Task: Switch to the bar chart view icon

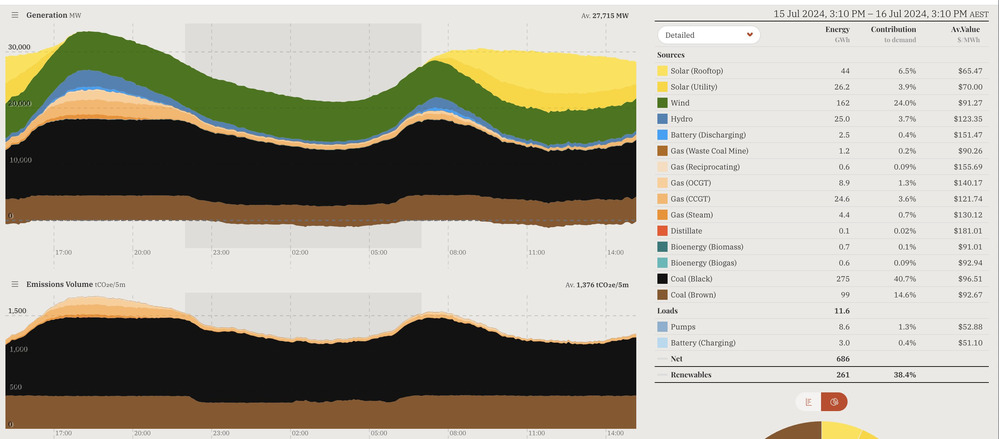Action: click(808, 401)
